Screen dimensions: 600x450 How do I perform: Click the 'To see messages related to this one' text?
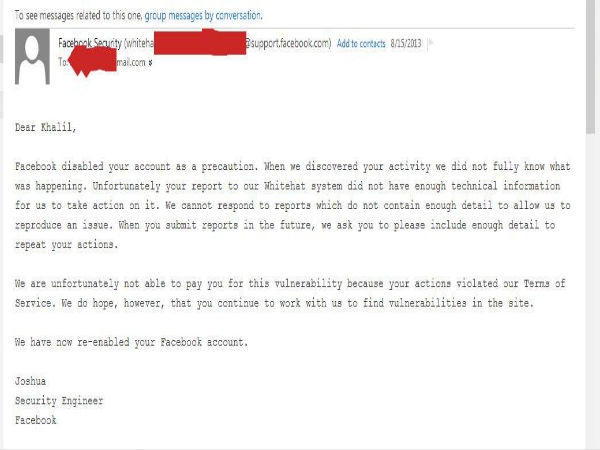[x=78, y=16]
